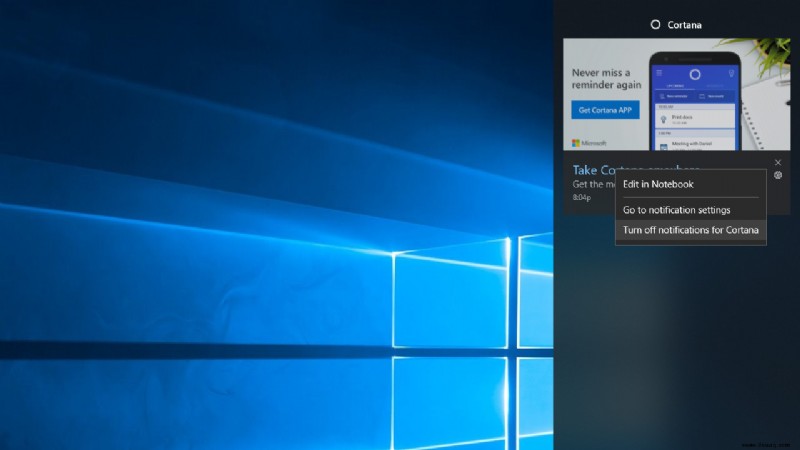Screen dimensions: 800x450
Task: Open the Cortana app promo image
Action: click(677, 94)
